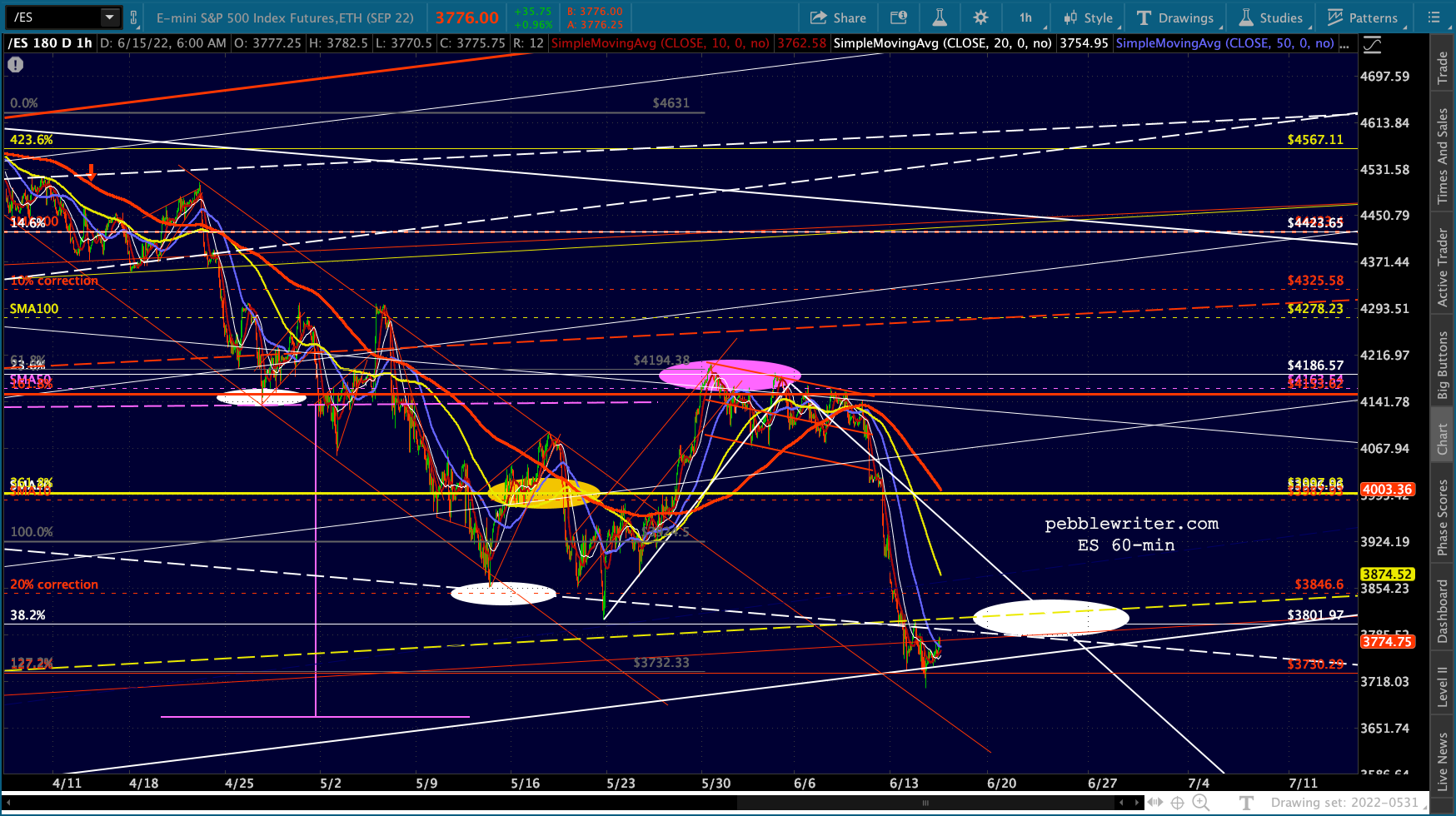1456x816 pixels.
Task: Click the blue SimpleMovingAvg (CLOSE, 50) study label
Action: pos(1224,43)
